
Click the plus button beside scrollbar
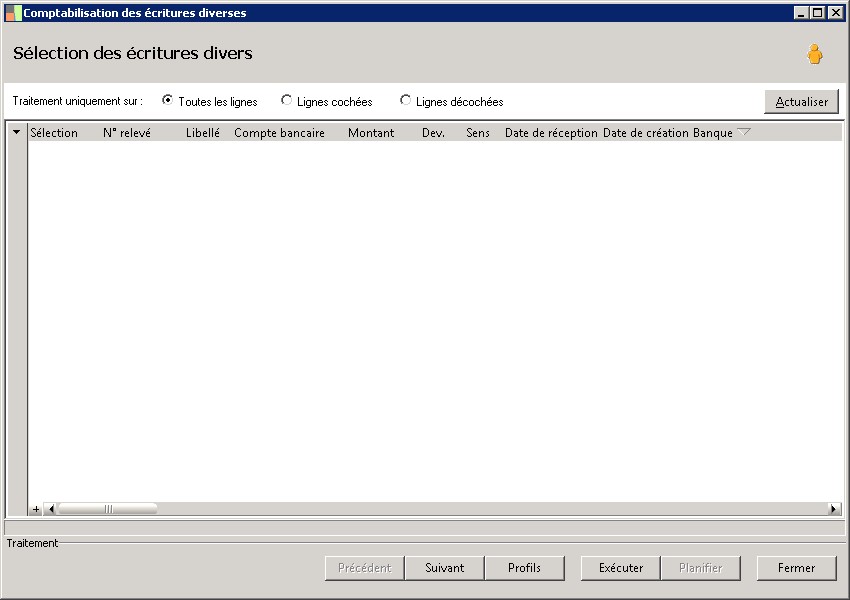36,509
